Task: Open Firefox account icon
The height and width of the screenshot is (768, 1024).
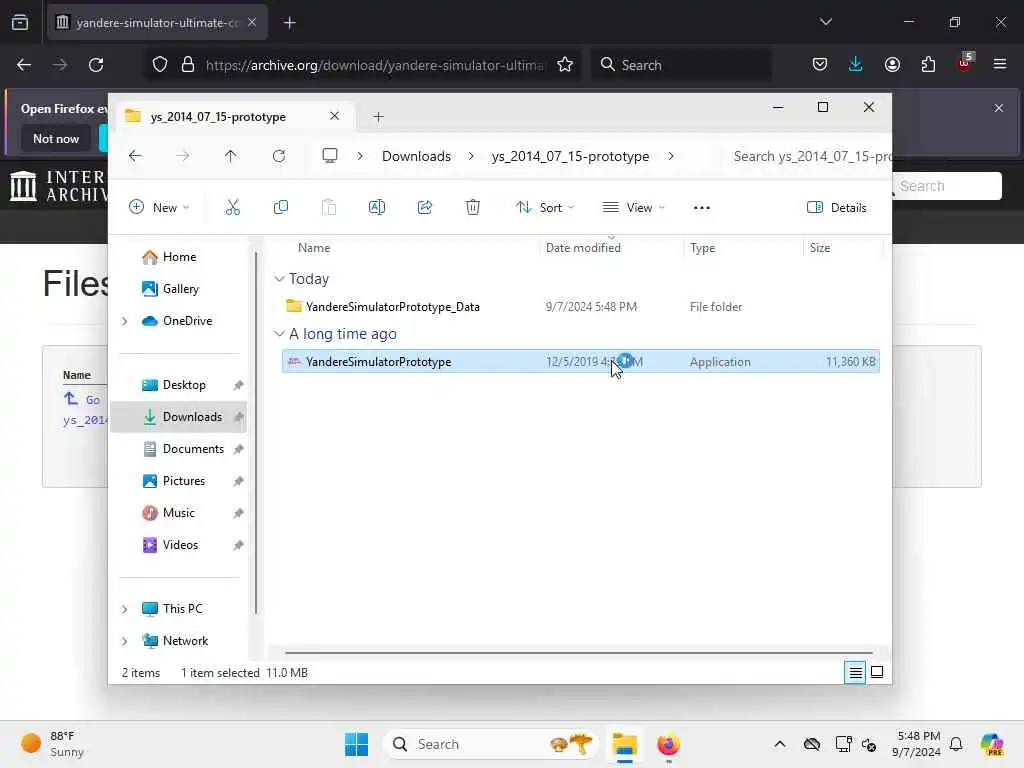Action: click(x=892, y=65)
